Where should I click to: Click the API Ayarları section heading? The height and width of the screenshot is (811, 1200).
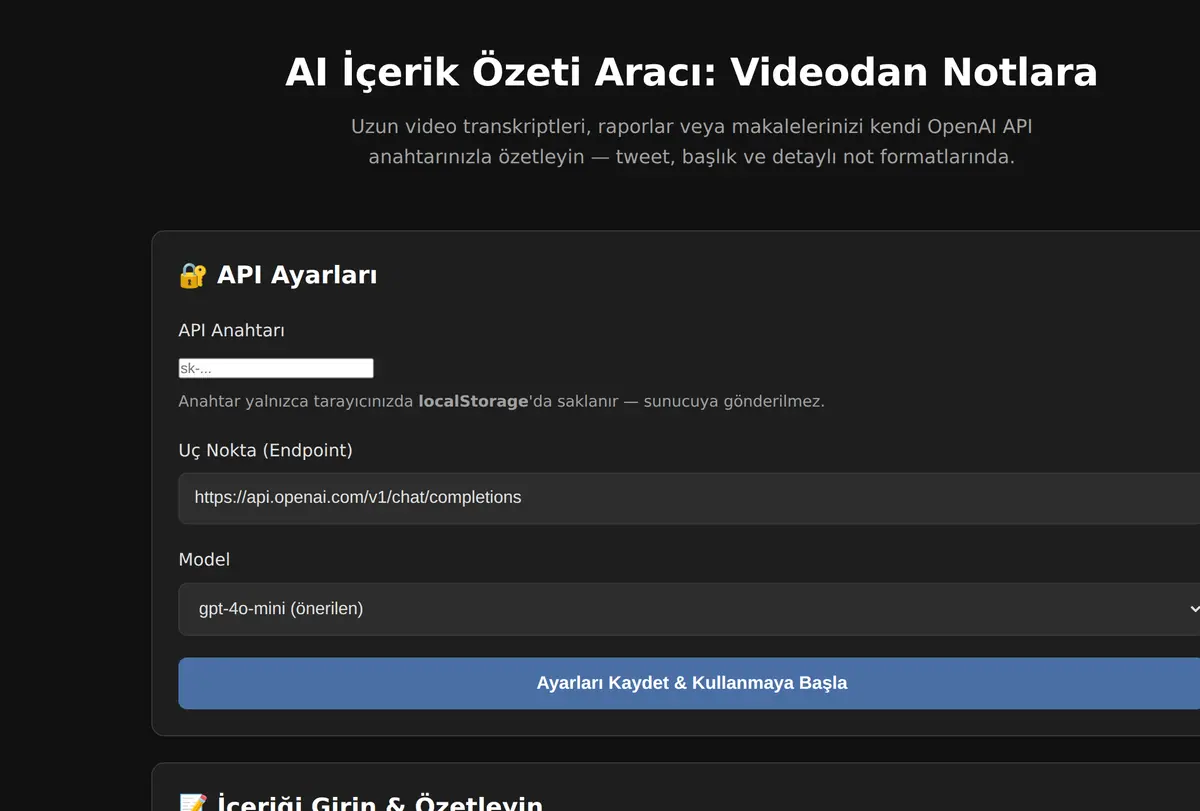tap(278, 275)
